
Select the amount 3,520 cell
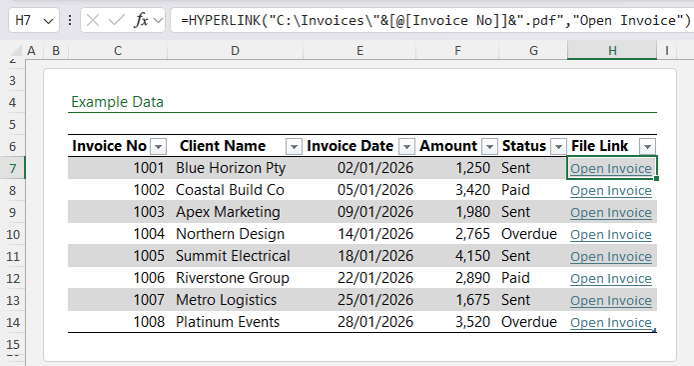click(x=458, y=322)
